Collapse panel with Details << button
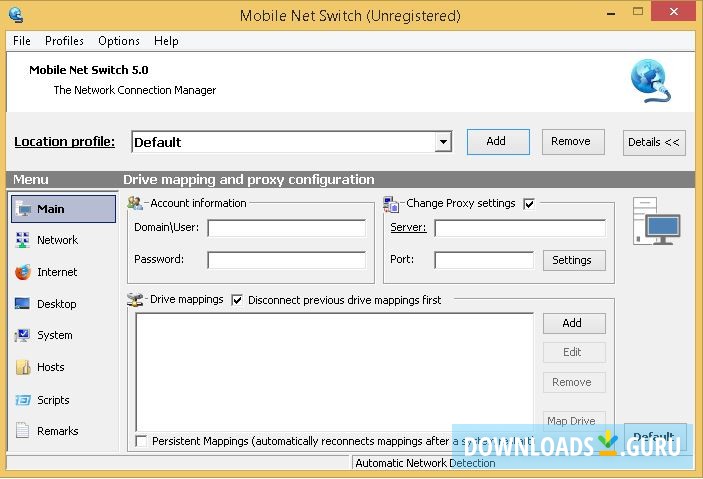703x479 pixels. point(654,143)
